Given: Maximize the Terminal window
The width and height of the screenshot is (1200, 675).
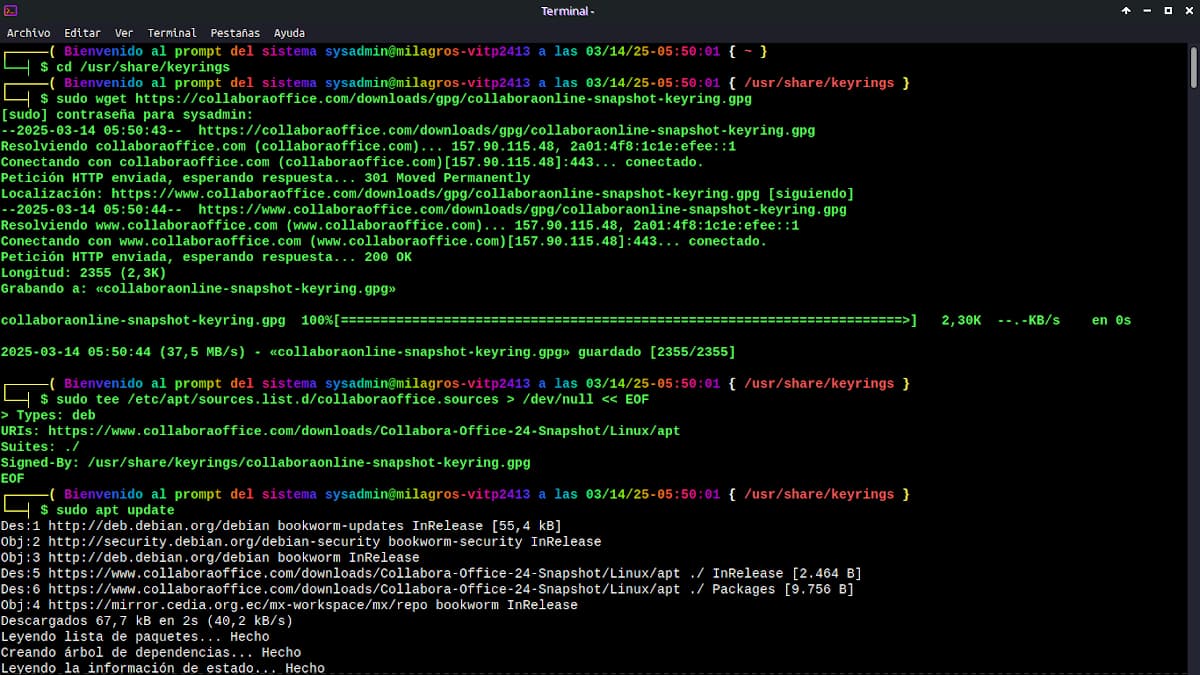Looking at the screenshot, I should pos(1168,11).
